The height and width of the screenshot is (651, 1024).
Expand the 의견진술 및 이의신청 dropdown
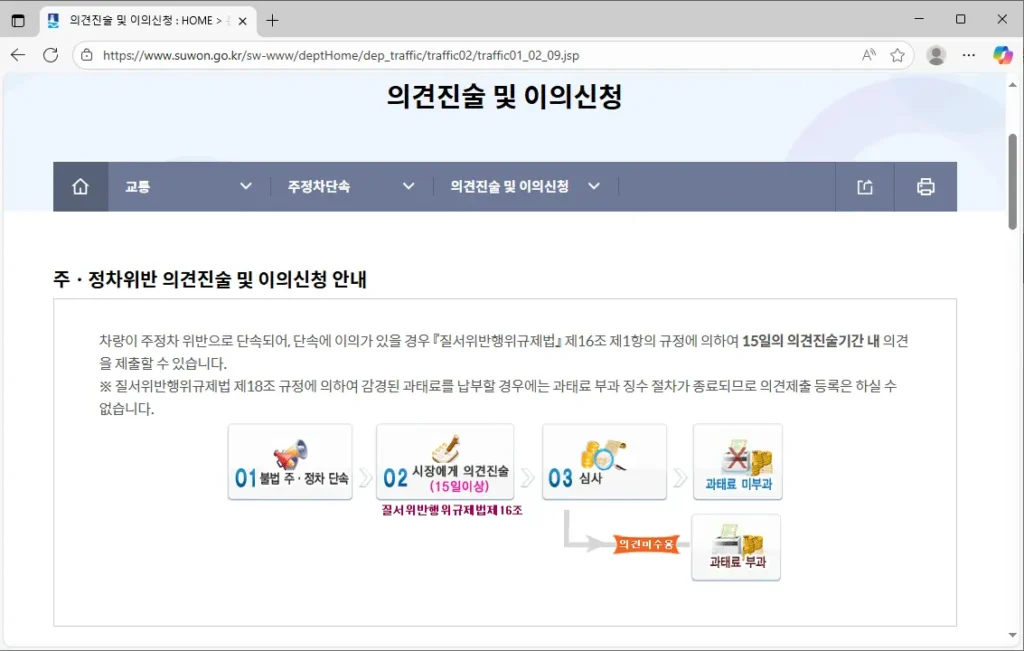pyautogui.click(x=525, y=187)
